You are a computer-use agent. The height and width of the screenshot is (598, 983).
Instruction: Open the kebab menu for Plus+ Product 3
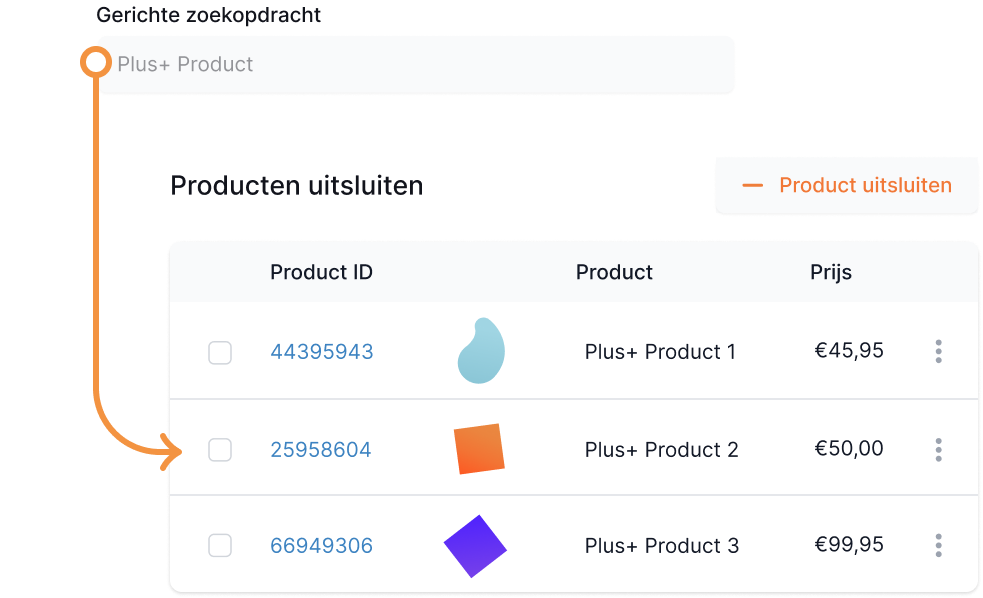(938, 546)
